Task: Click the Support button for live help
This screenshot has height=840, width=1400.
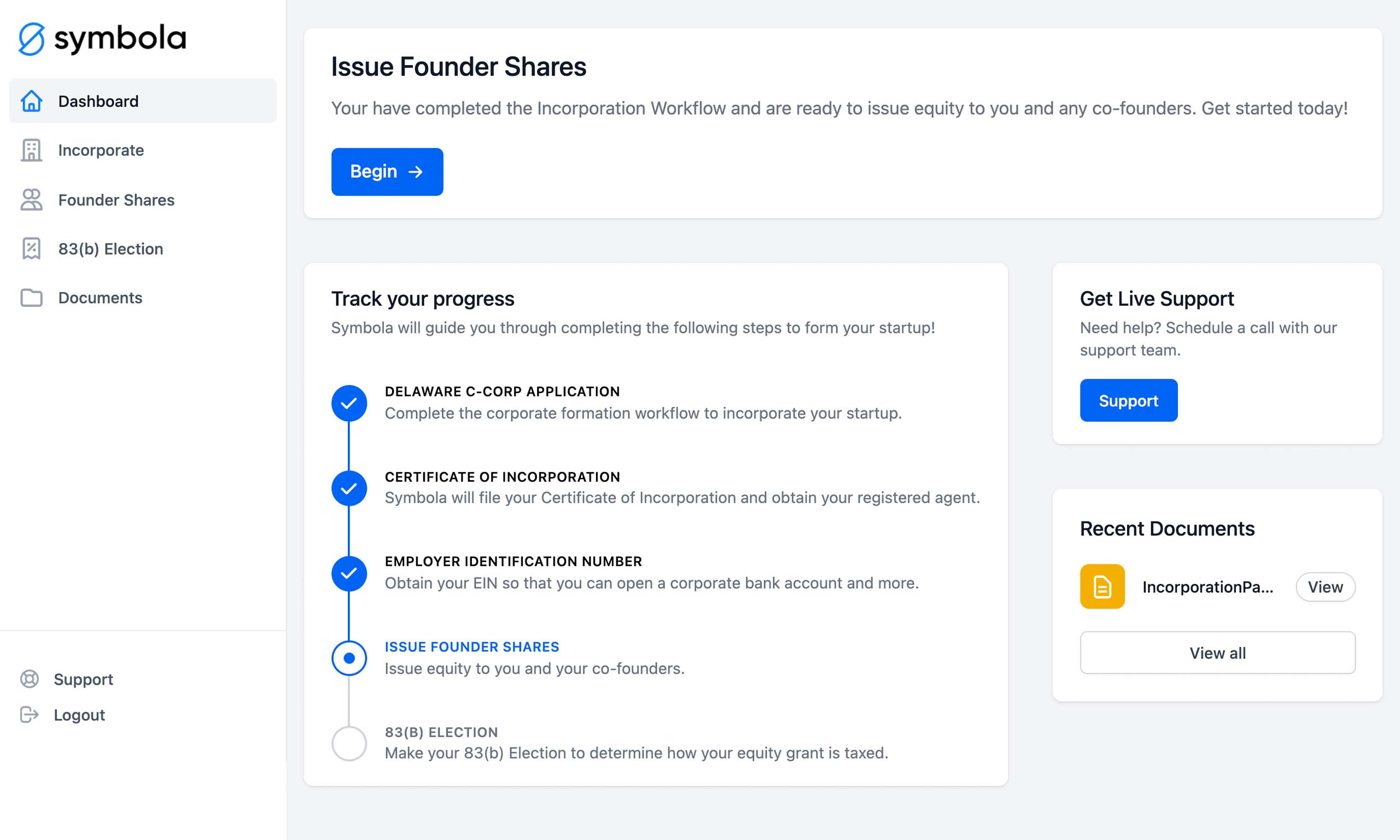Action: 1128,400
